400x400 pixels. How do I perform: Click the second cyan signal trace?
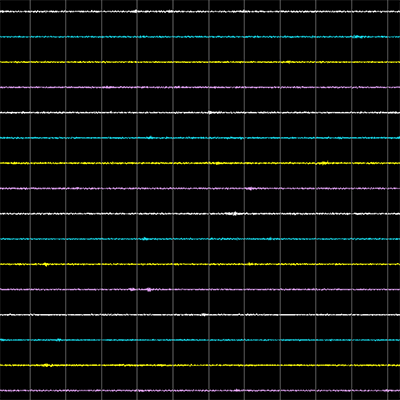200,138
